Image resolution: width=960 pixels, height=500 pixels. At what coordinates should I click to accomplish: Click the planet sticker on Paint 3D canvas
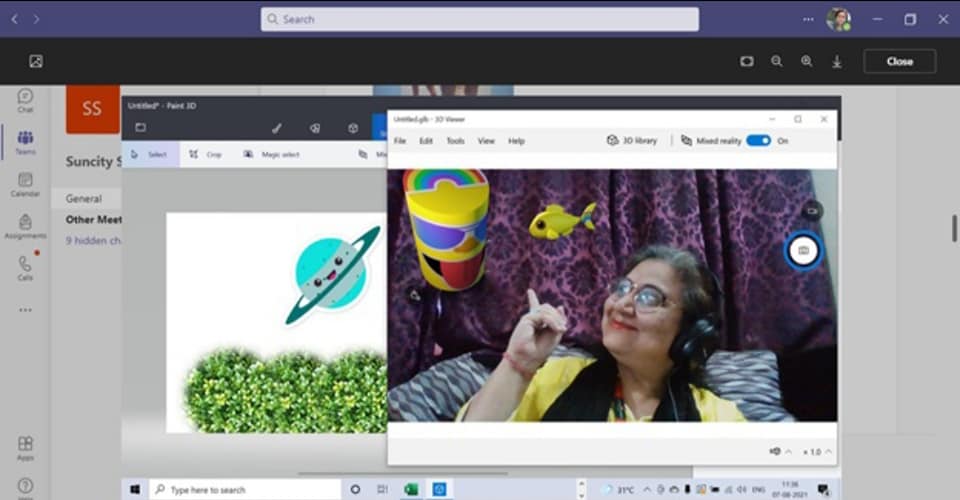pyautogui.click(x=332, y=273)
